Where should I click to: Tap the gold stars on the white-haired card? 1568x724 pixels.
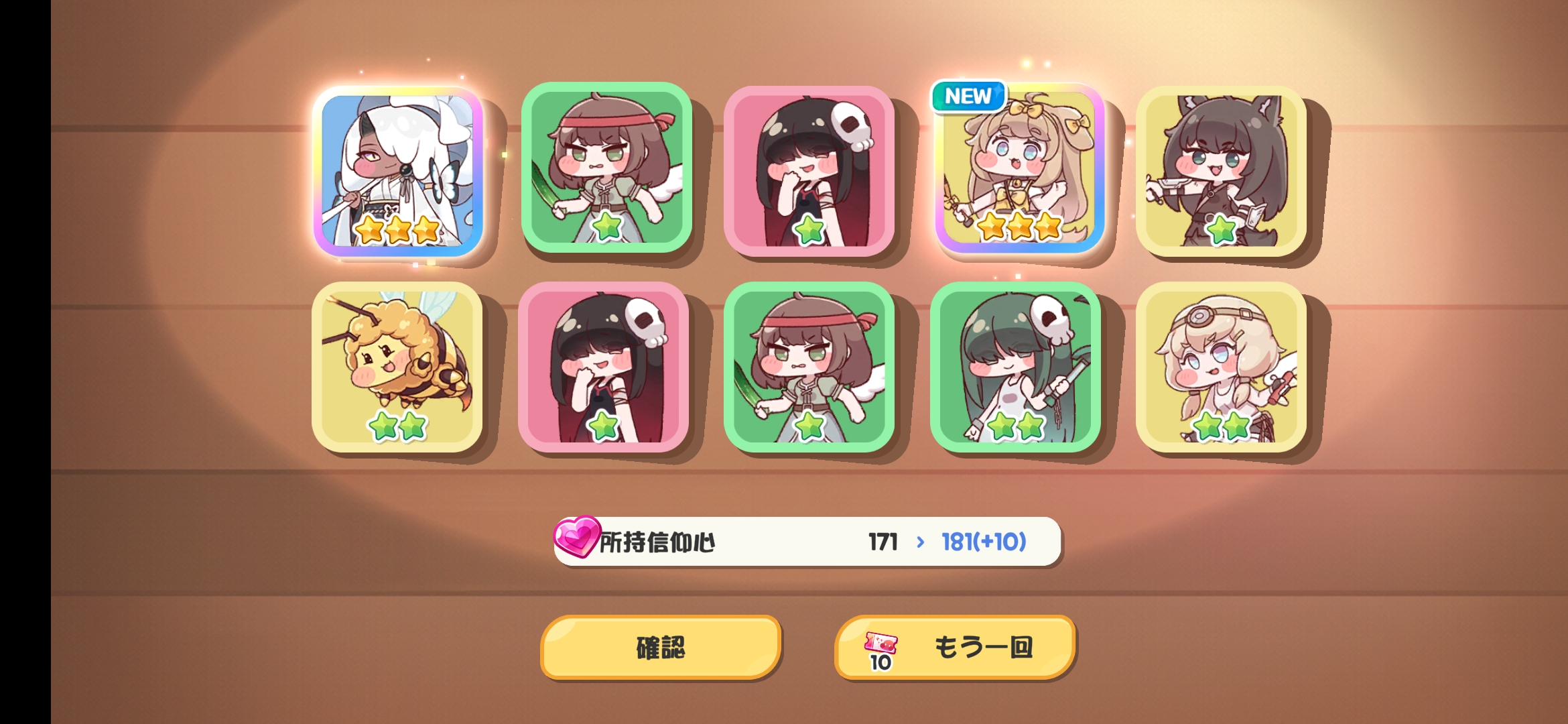[x=397, y=230]
